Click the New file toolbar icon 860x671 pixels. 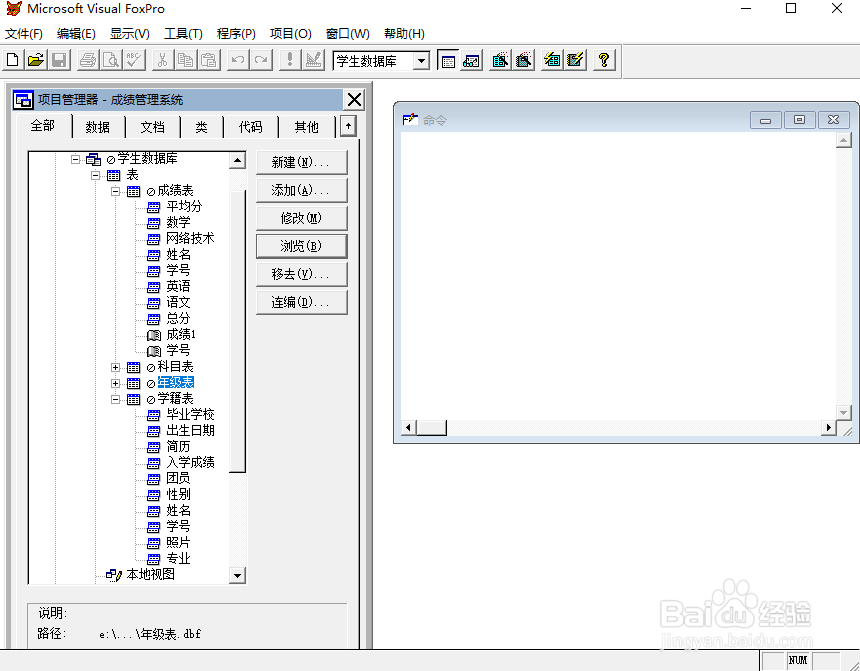click(x=13, y=60)
